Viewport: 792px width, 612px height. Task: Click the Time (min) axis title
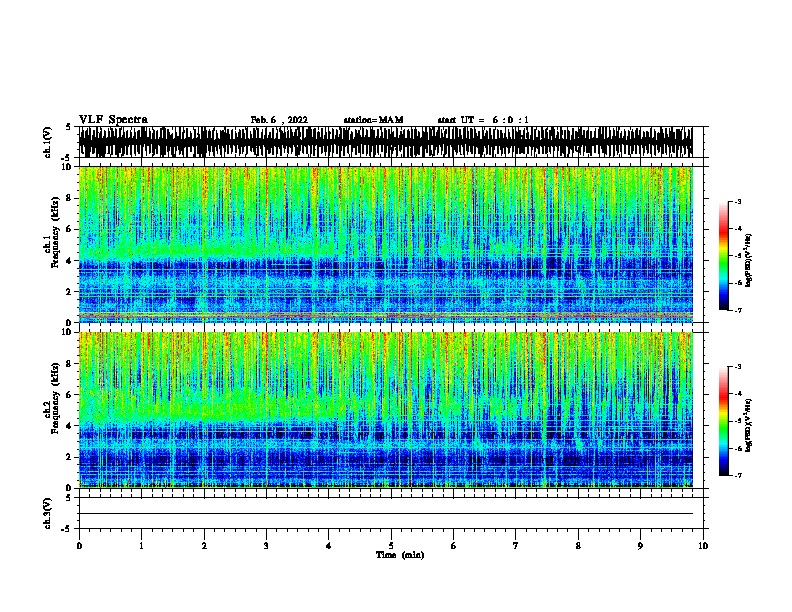tap(400, 555)
